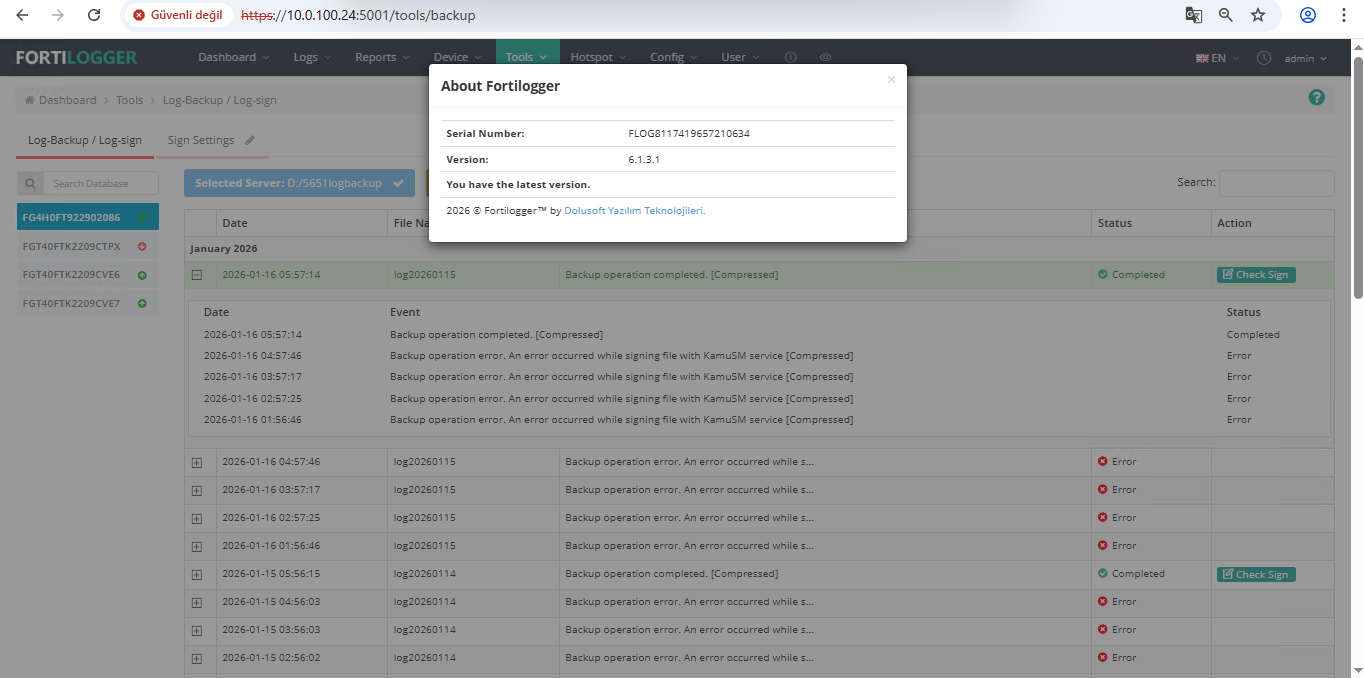The height and width of the screenshot is (678, 1364).
Task: Bookmark page with the star icon
Action: (1258, 15)
